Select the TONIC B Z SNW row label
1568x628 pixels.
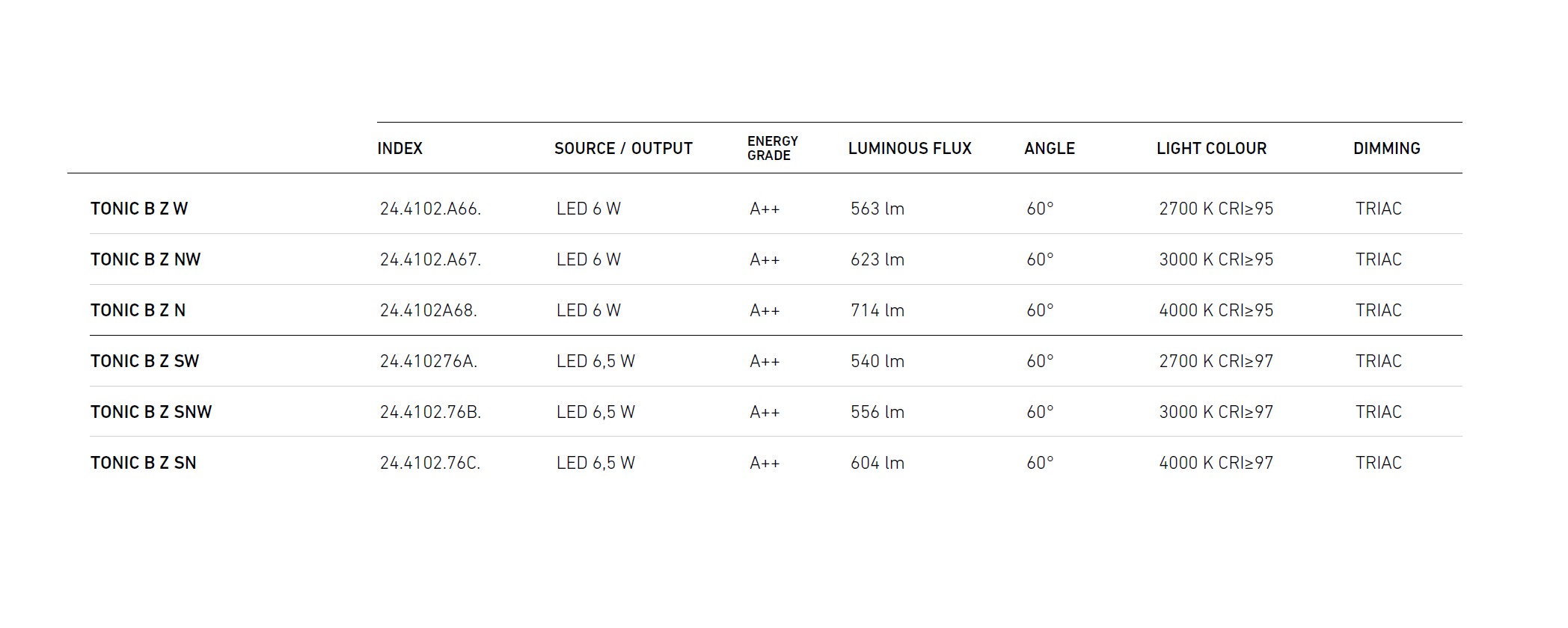click(151, 413)
